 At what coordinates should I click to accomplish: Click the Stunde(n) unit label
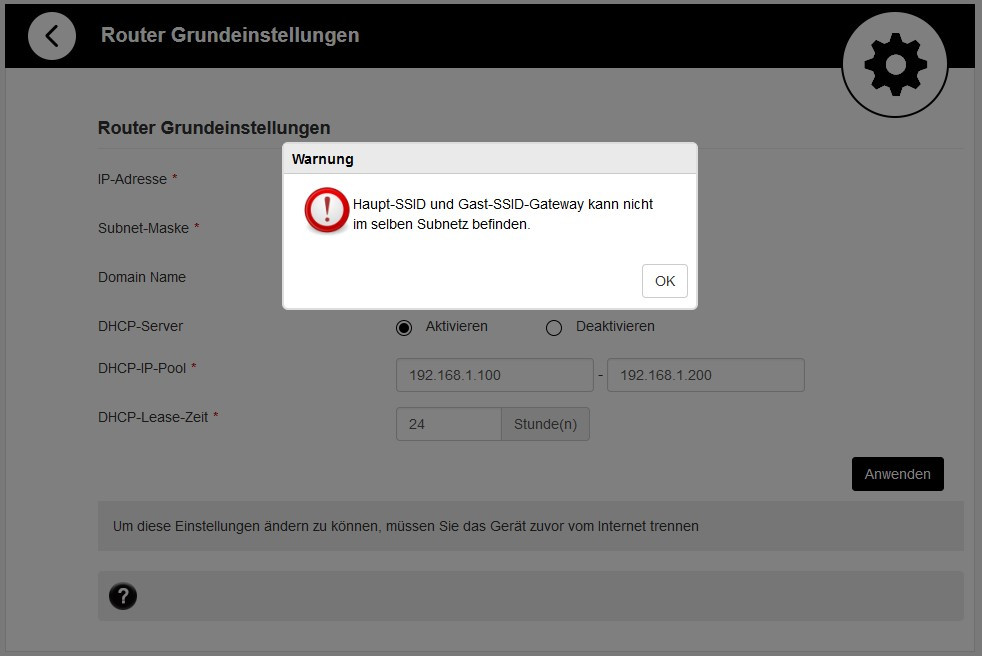pyautogui.click(x=545, y=424)
